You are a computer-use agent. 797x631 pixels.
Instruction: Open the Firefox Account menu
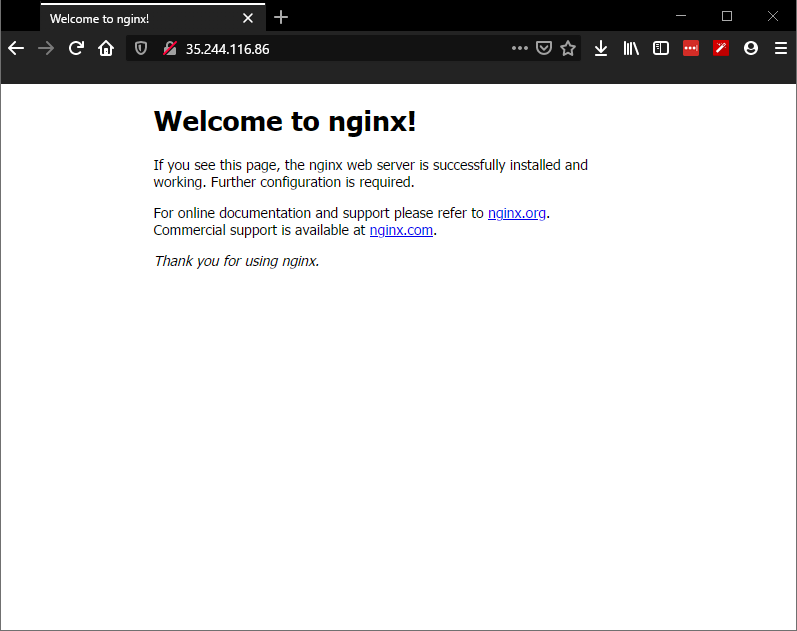(x=751, y=48)
